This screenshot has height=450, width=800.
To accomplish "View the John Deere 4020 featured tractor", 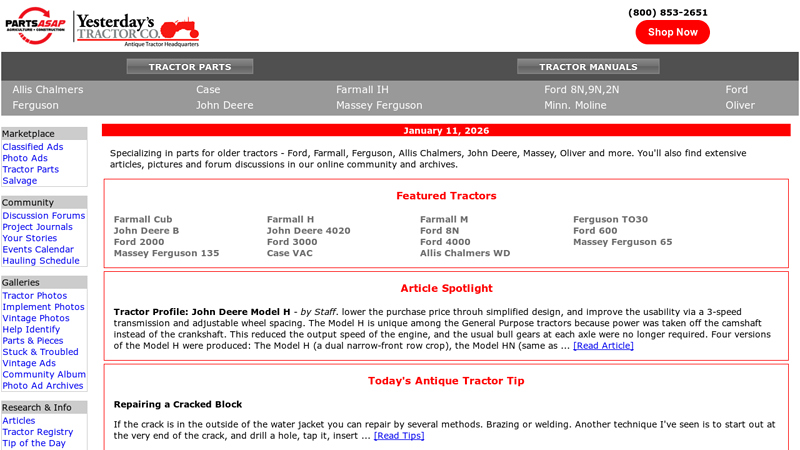I will point(308,230).
